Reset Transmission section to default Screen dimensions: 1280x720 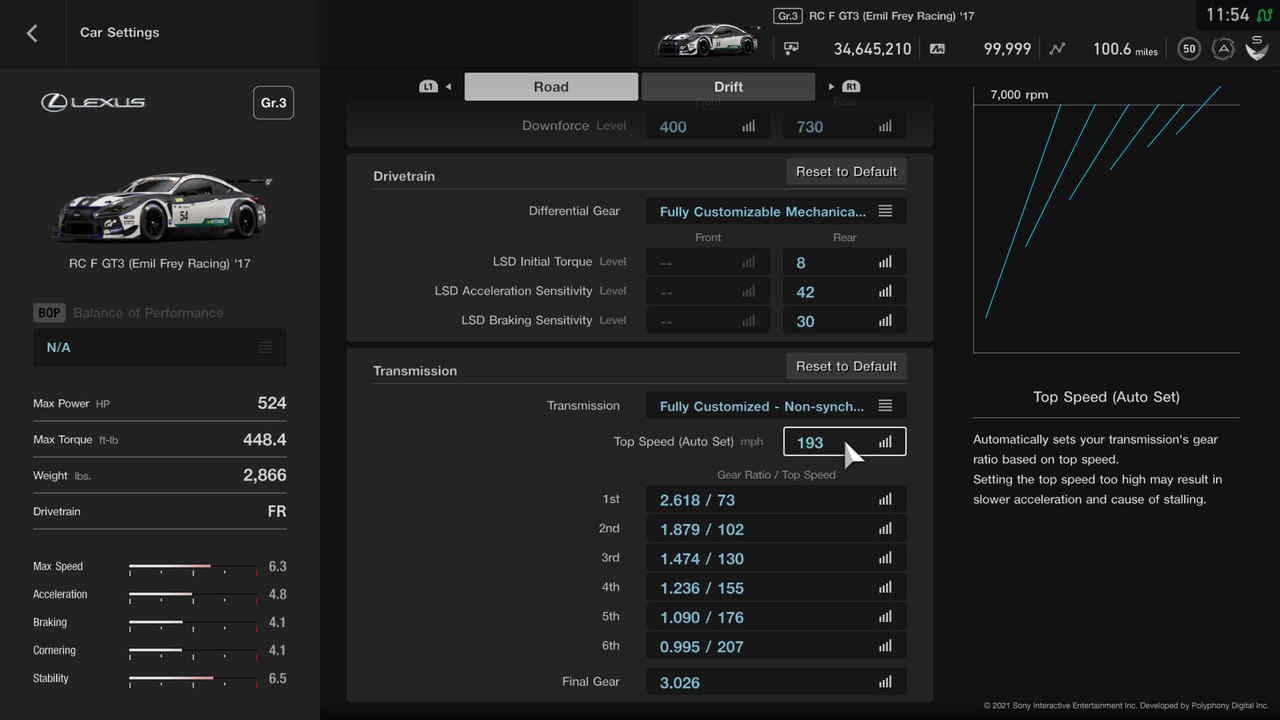(846, 366)
